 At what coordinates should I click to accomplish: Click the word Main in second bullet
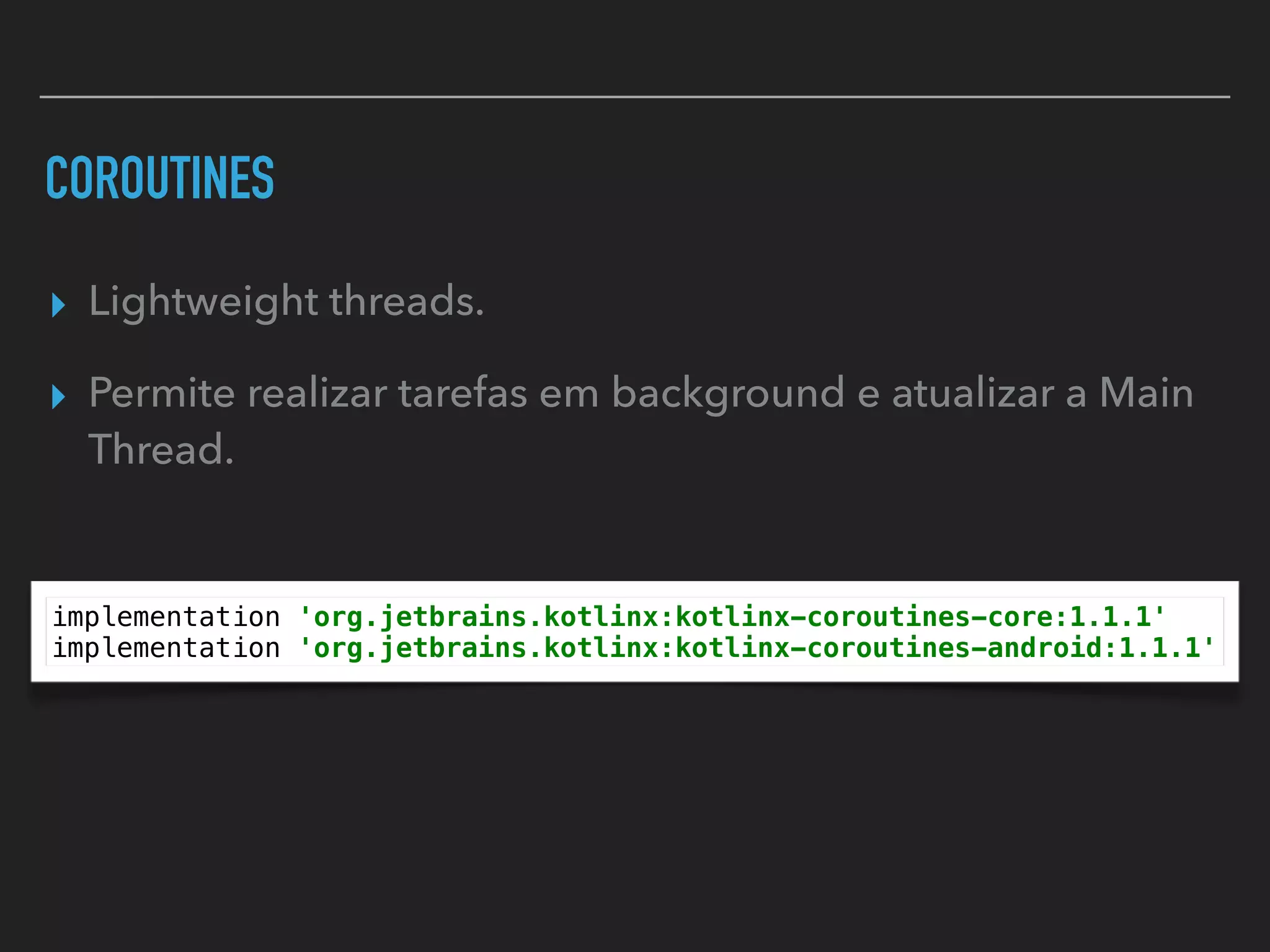[1146, 393]
